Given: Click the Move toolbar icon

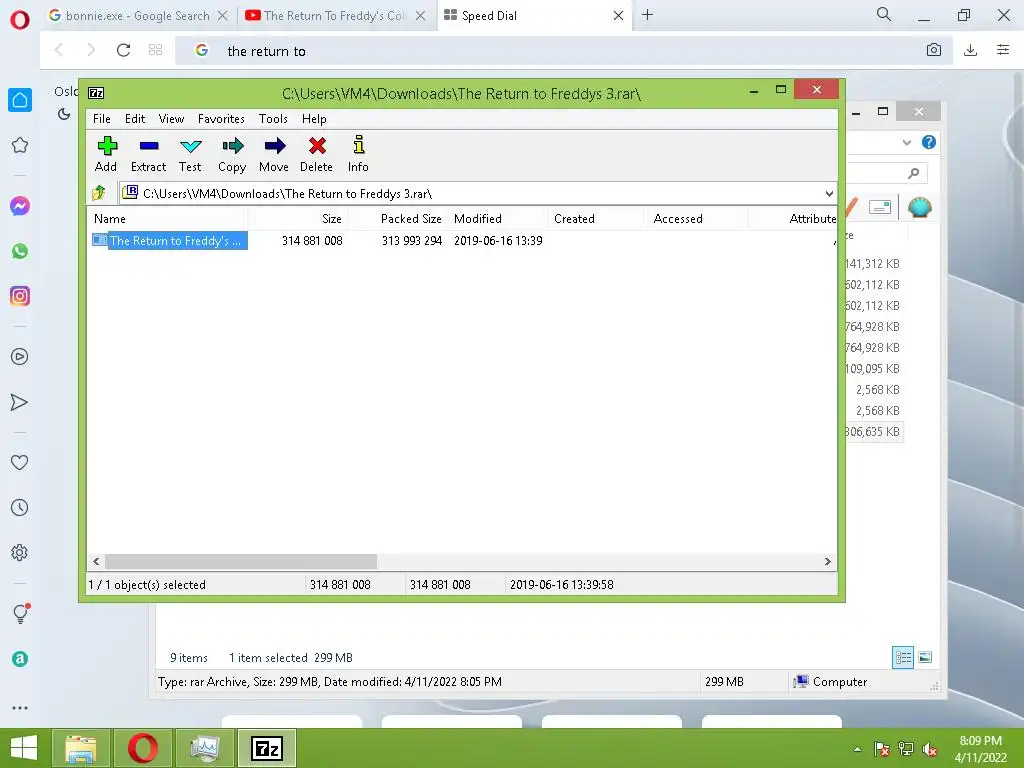Looking at the screenshot, I should 274,154.
